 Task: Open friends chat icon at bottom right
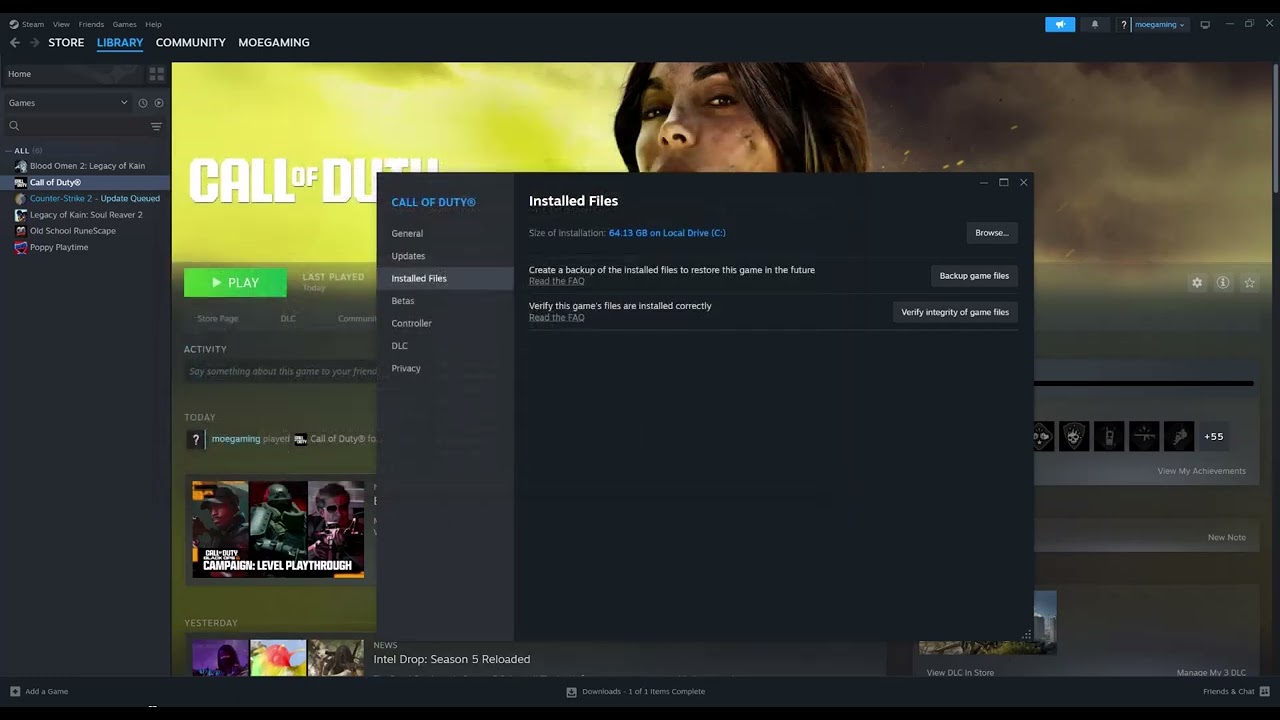click(1265, 691)
